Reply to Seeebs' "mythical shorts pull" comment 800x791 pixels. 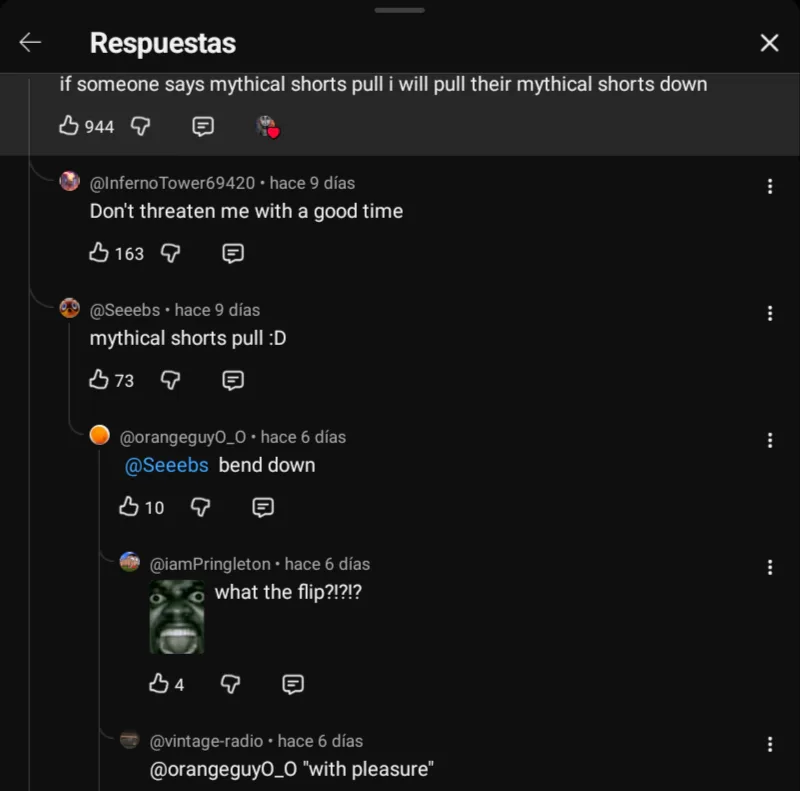click(232, 380)
